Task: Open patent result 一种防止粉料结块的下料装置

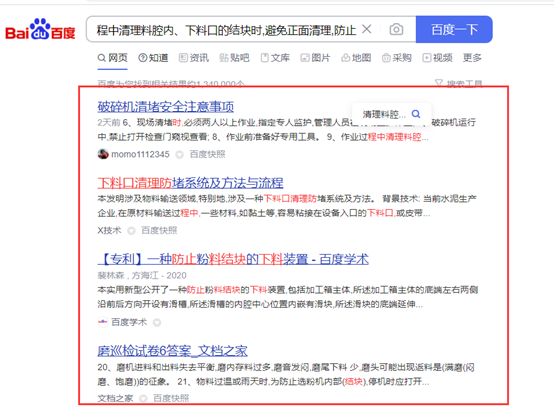Action: click(233, 259)
